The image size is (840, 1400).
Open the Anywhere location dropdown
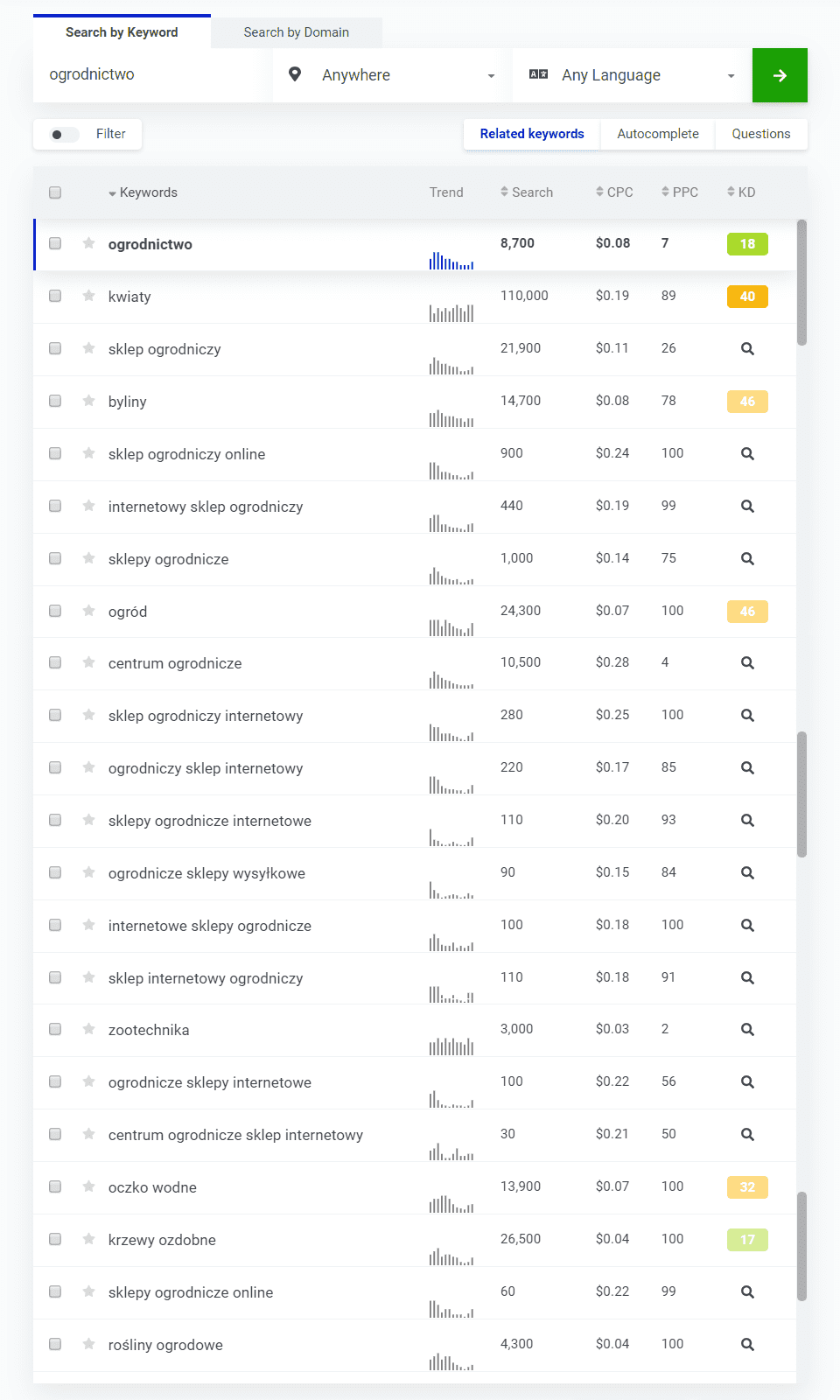pyautogui.click(x=392, y=75)
